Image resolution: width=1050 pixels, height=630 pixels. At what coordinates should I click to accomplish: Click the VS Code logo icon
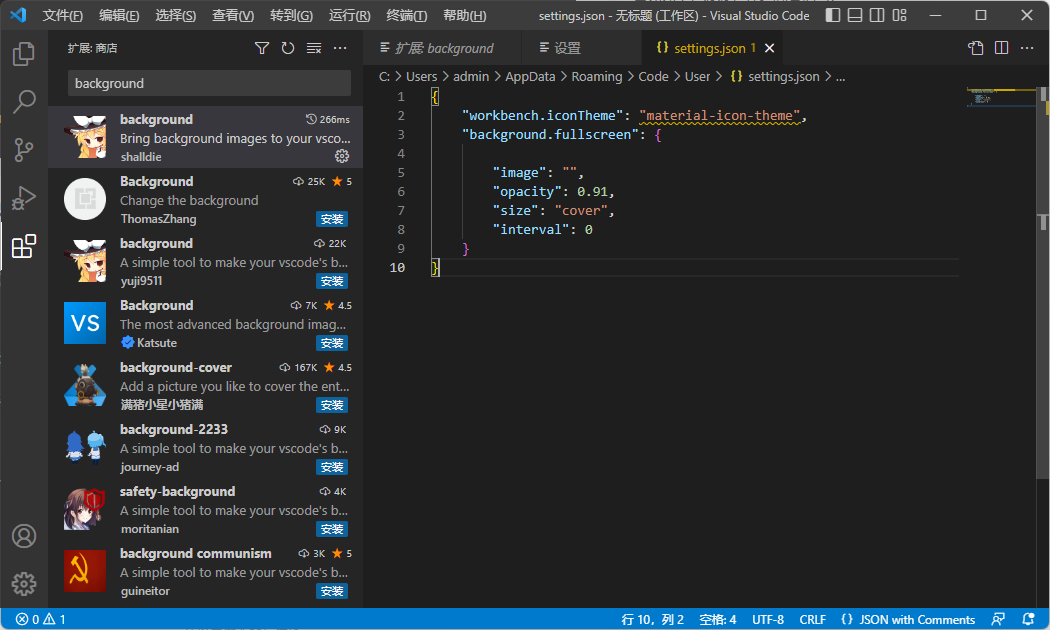click(18, 15)
